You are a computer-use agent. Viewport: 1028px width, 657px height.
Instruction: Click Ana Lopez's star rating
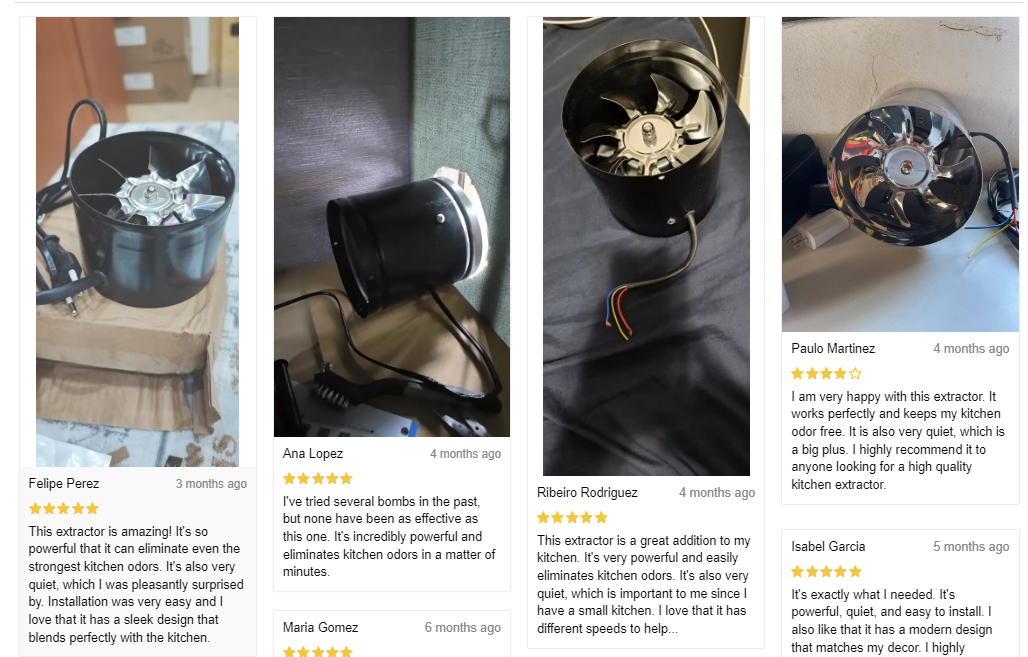click(x=318, y=479)
